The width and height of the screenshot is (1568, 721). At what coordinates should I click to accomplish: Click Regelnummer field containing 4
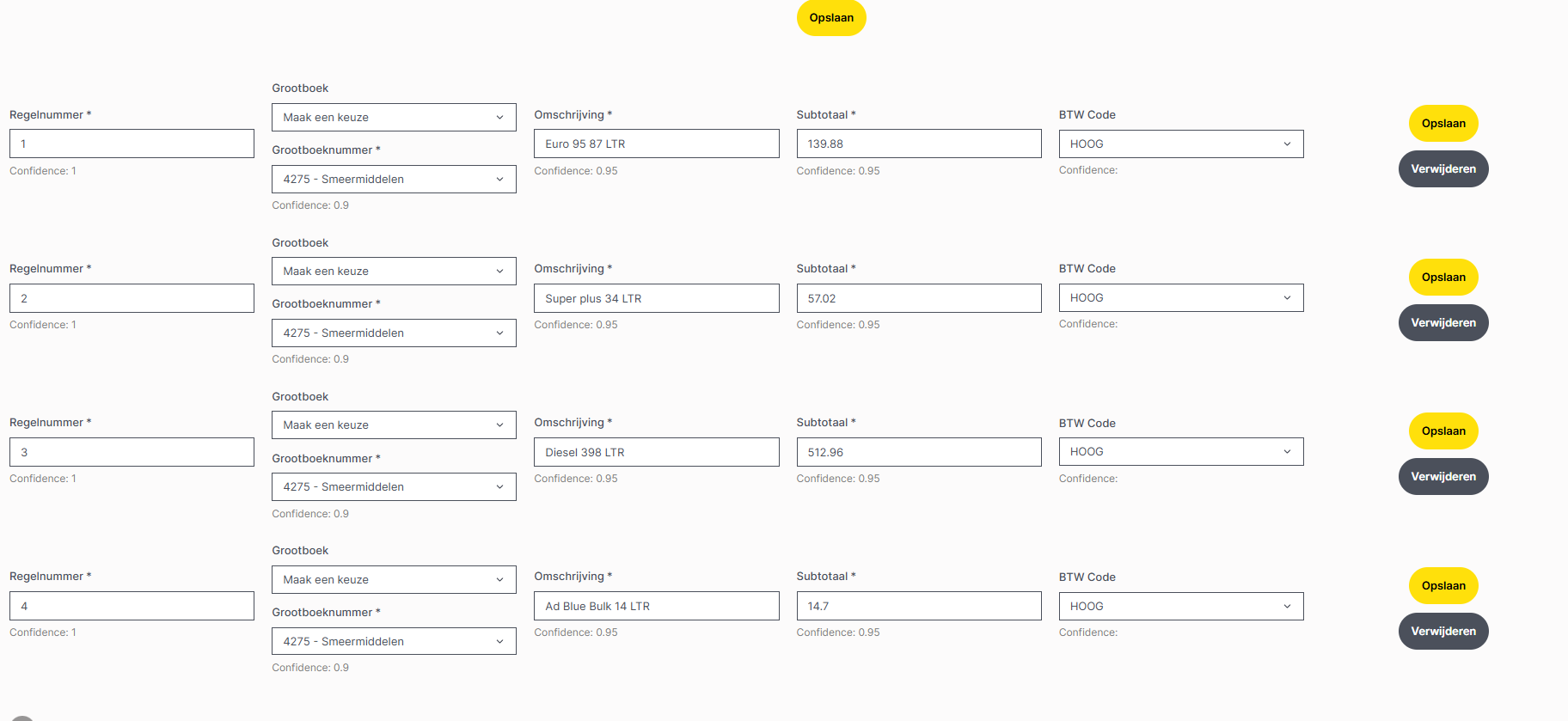pos(132,607)
